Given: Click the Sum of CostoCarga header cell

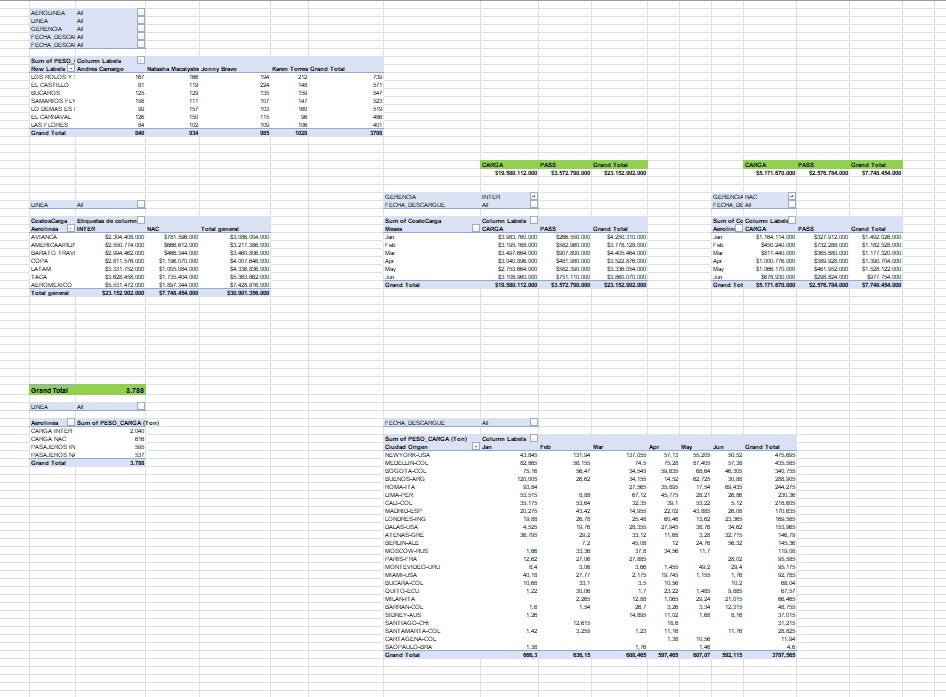Looking at the screenshot, I should 413,220.
